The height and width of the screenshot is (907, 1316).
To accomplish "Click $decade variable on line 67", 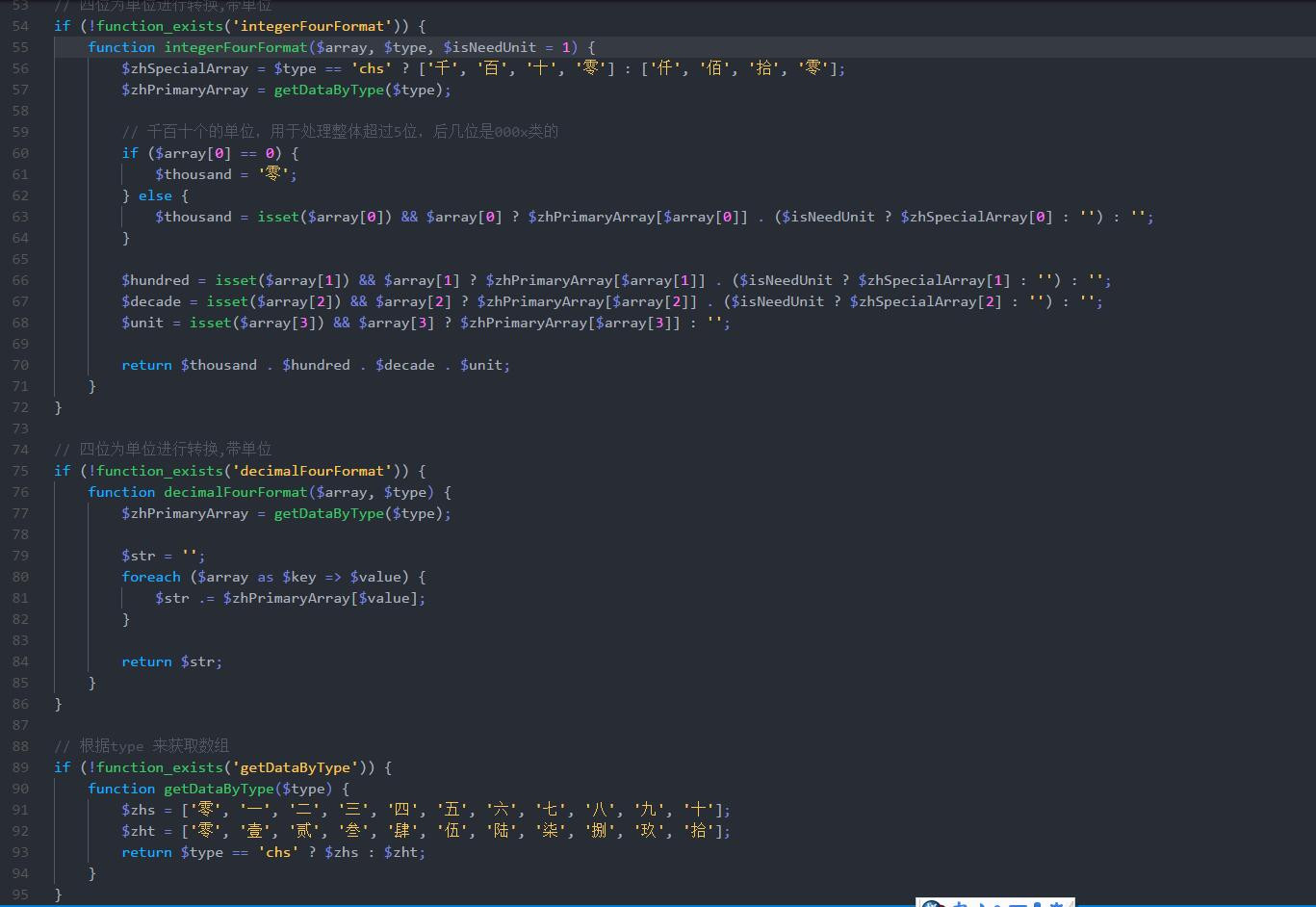I will pos(151,301).
